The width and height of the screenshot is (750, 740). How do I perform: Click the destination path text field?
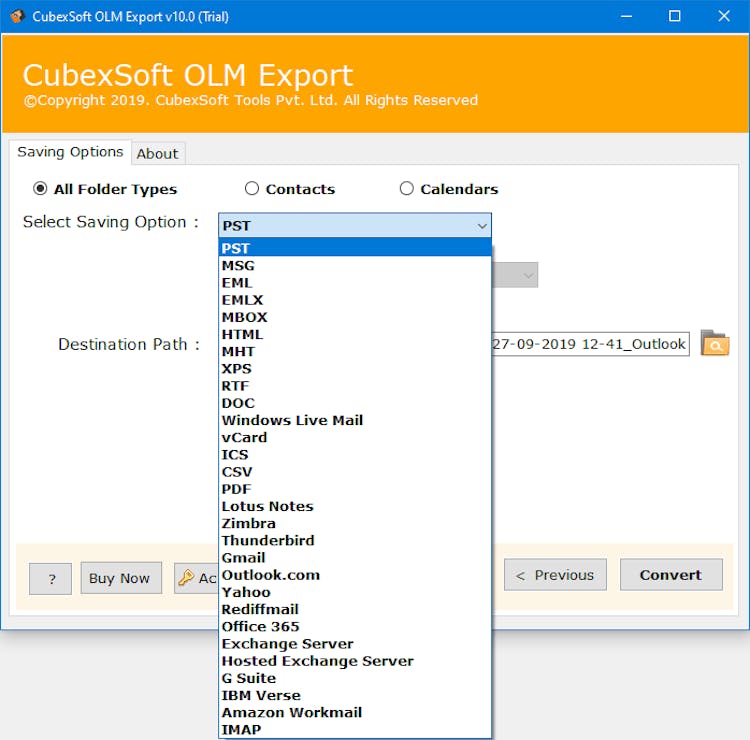591,344
